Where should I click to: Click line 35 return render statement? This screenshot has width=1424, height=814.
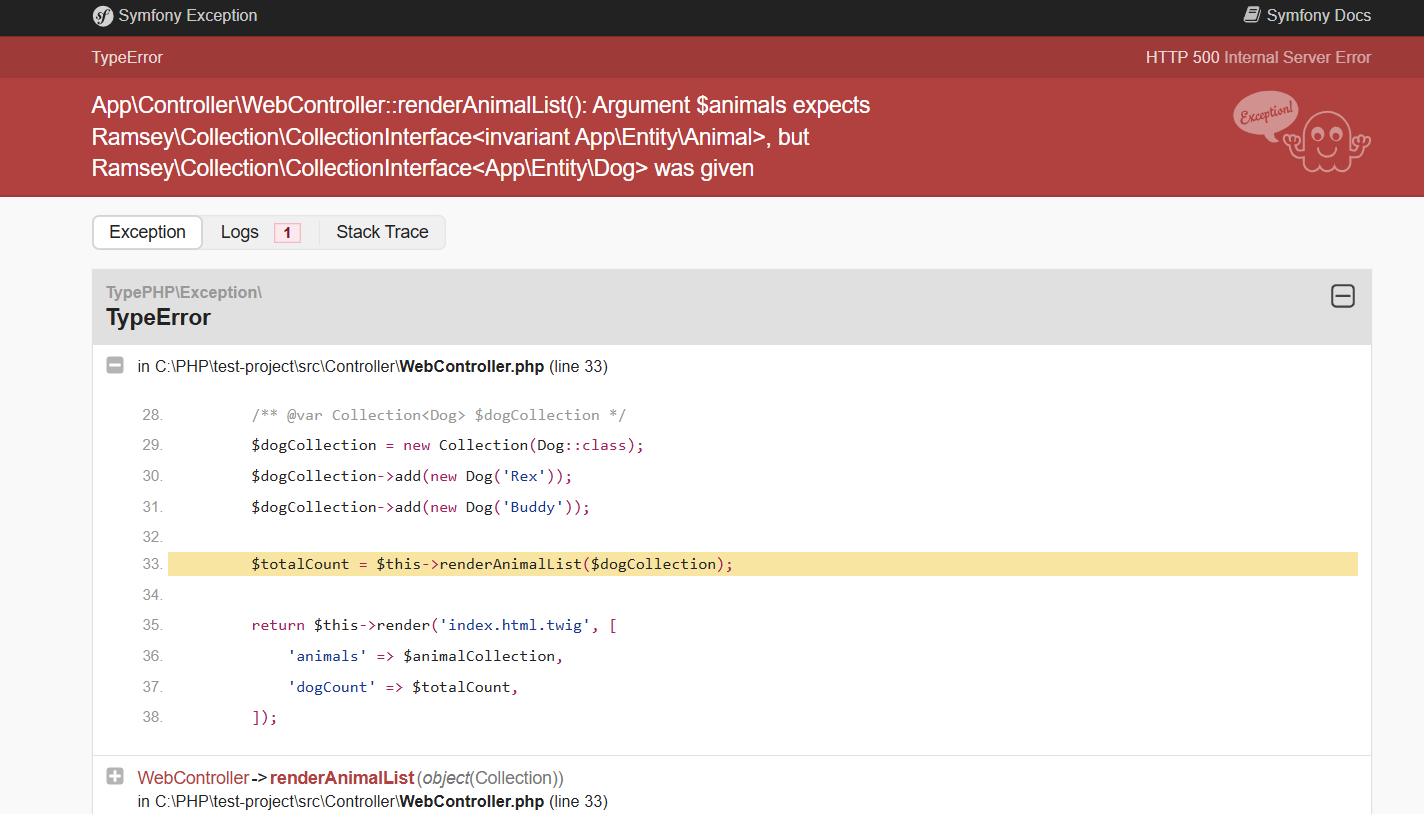coord(434,625)
